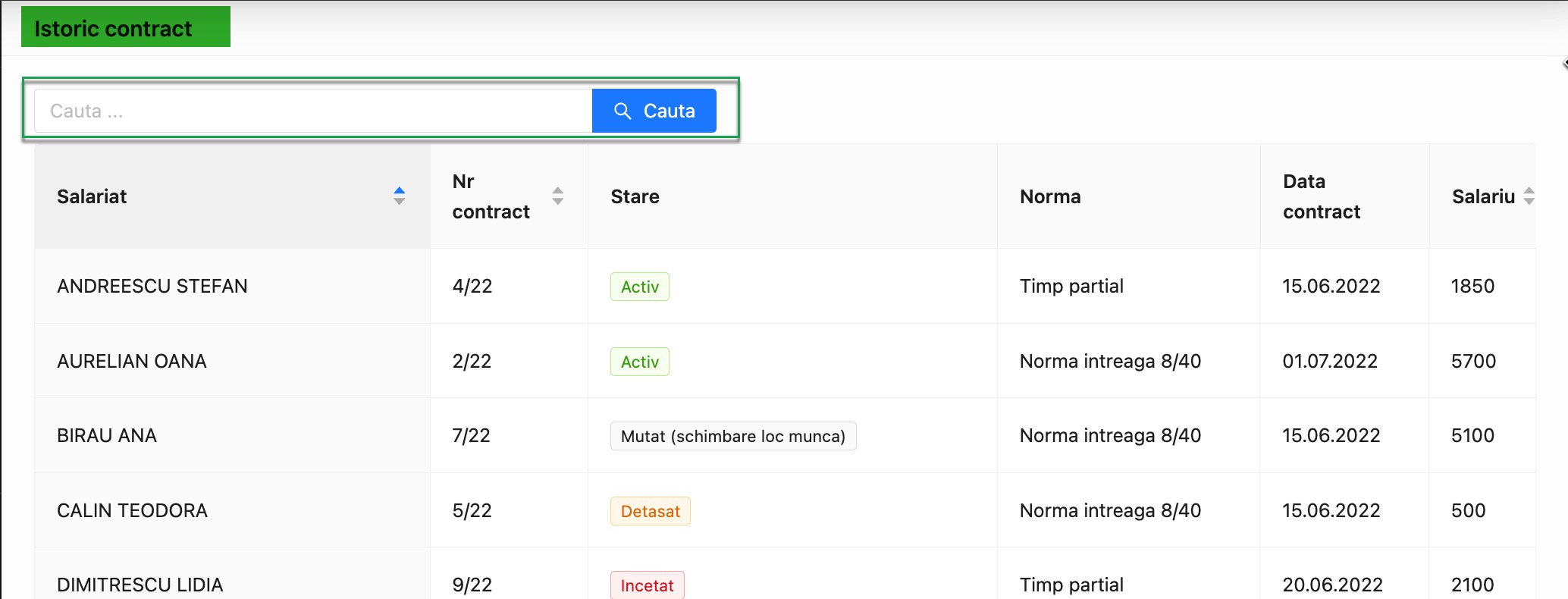Click the orange Detasat status tag
1568x599 pixels.
651,511
